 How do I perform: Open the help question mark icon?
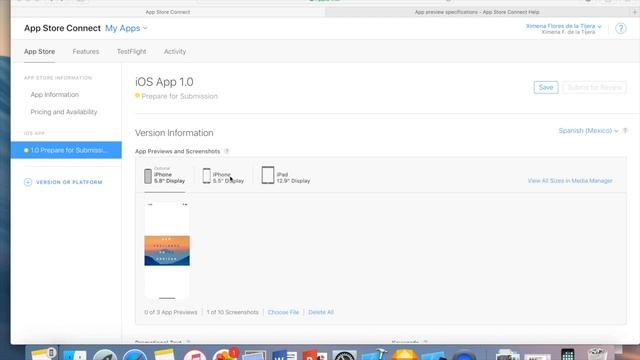tap(620, 28)
